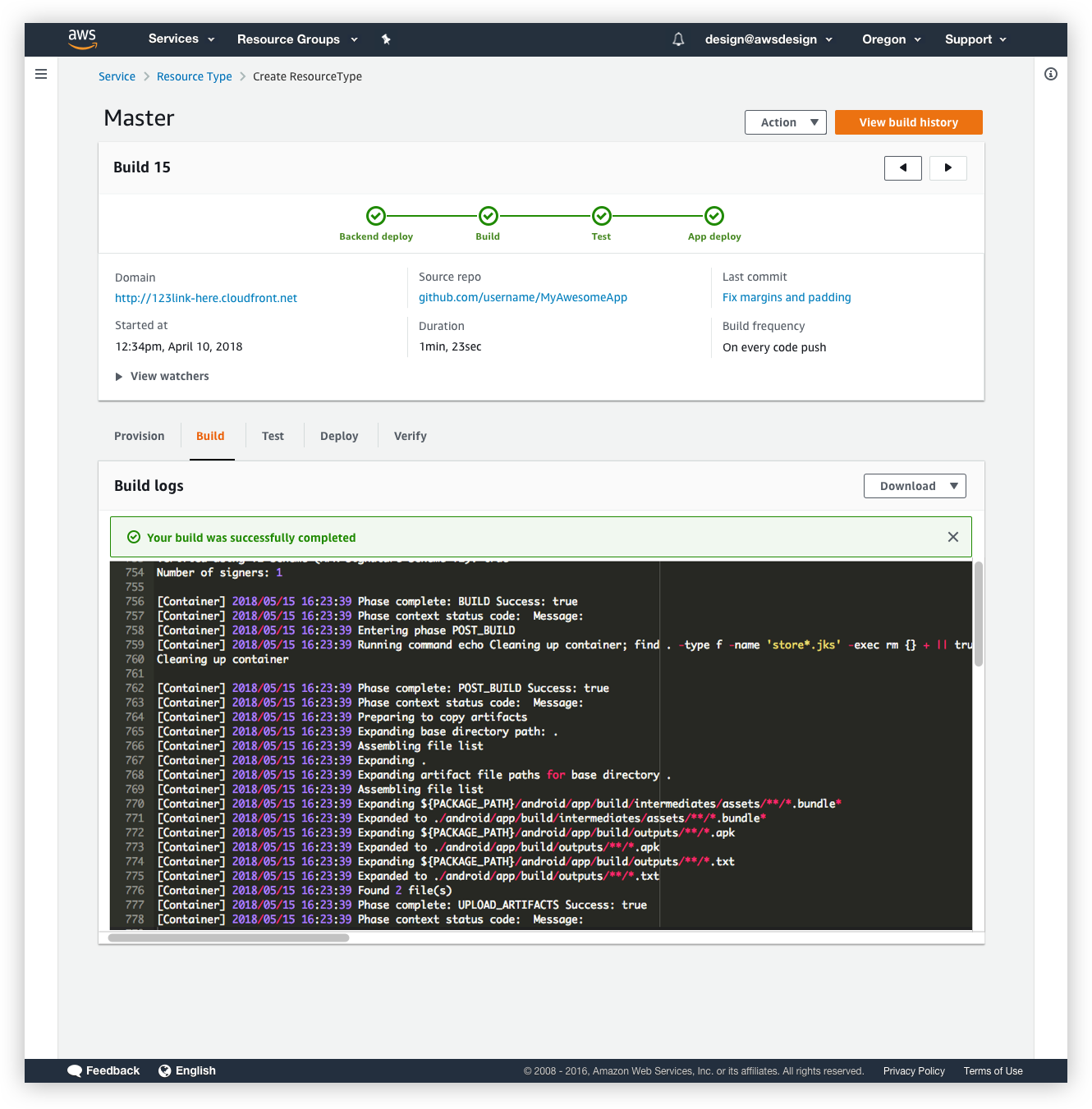
Task: Open the Terms of Use link
Action: click(993, 1071)
